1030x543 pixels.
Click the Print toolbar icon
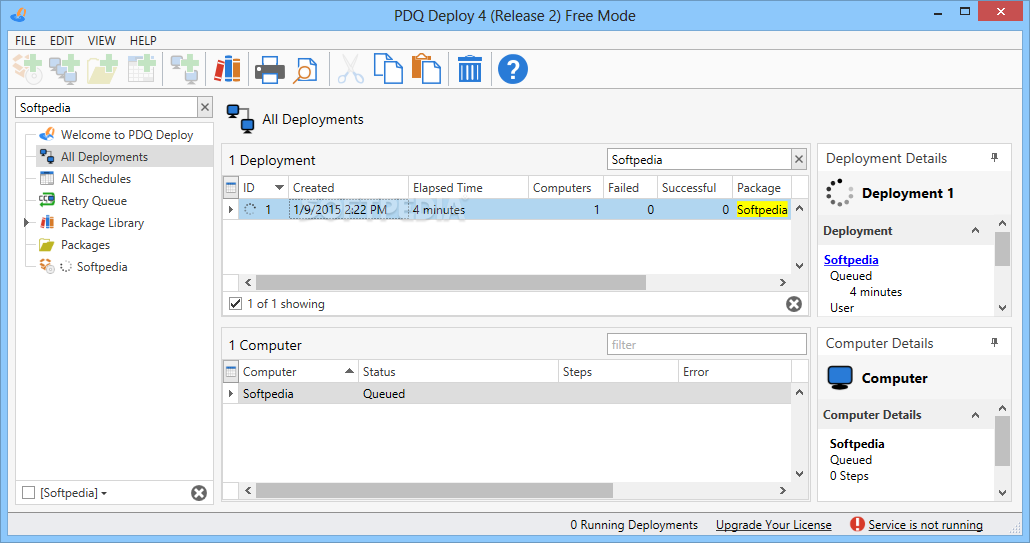(x=269, y=70)
